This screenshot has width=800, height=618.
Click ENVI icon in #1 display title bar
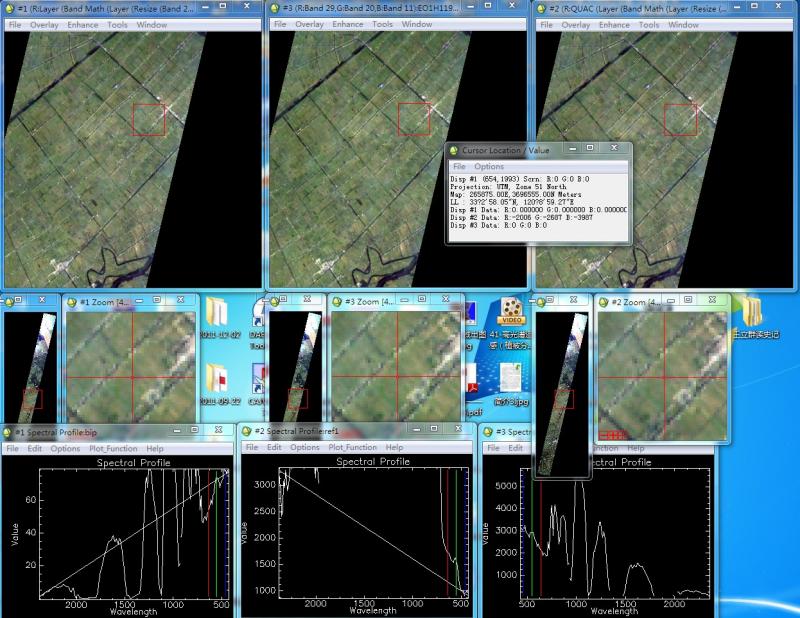pos(9,8)
